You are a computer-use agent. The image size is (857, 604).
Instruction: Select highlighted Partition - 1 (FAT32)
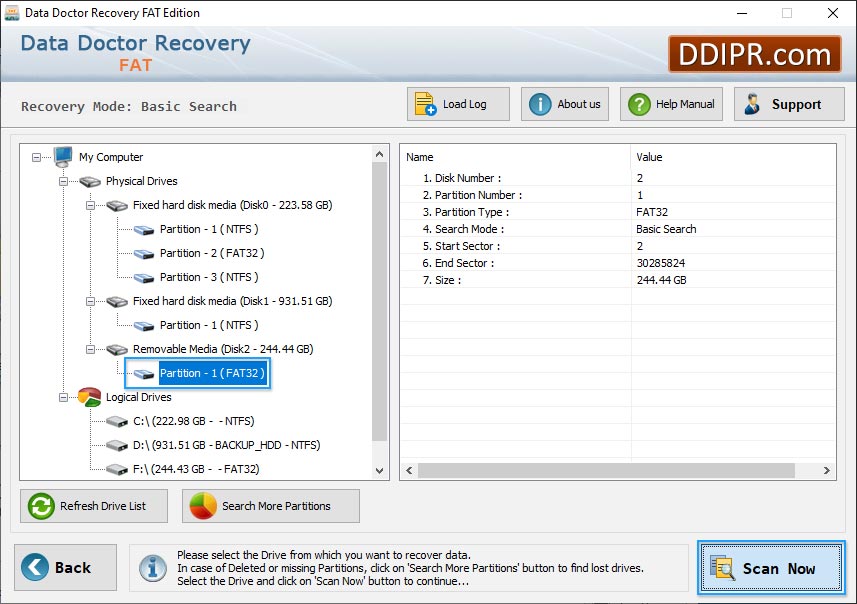click(x=213, y=373)
